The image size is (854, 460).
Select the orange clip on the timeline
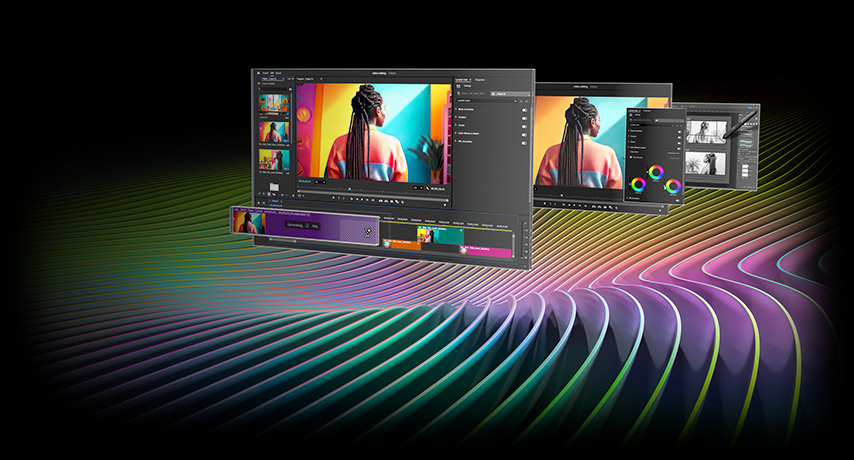point(402,246)
